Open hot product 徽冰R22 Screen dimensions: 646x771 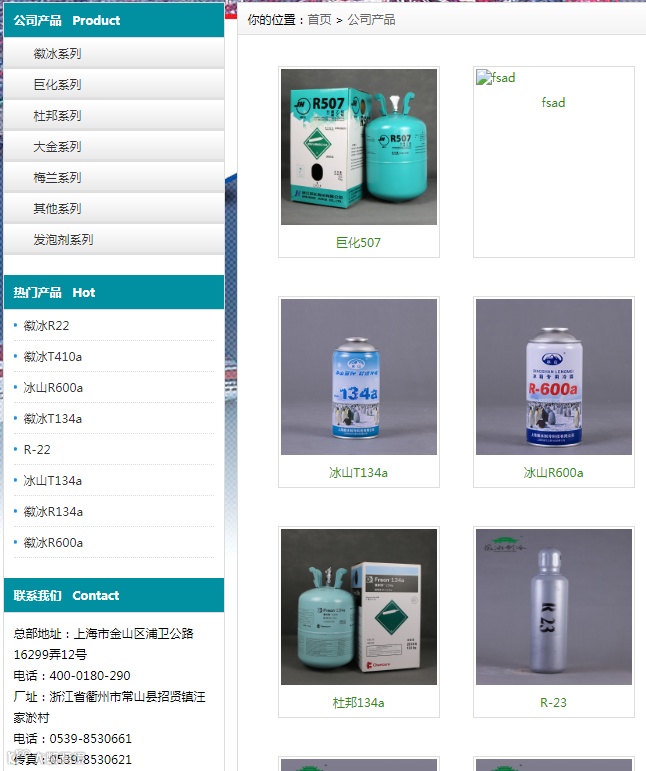pos(46,326)
